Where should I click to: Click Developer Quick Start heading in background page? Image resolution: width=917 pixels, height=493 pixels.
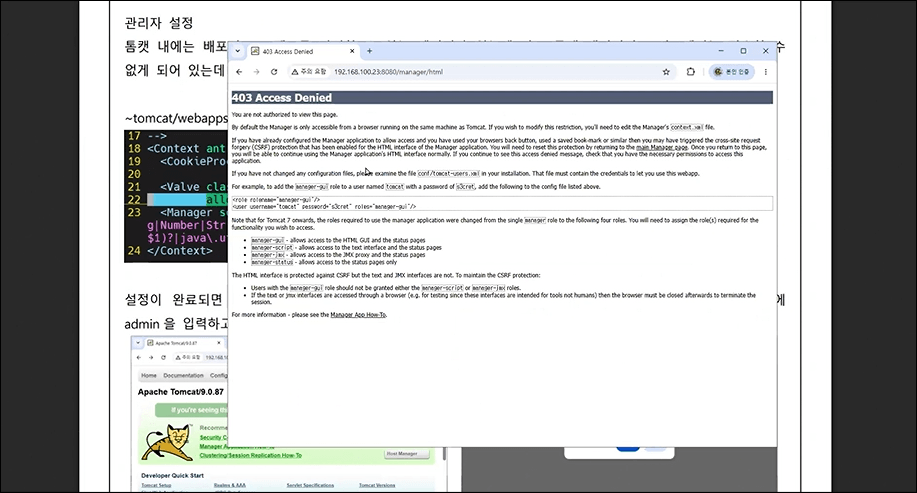(x=172, y=475)
